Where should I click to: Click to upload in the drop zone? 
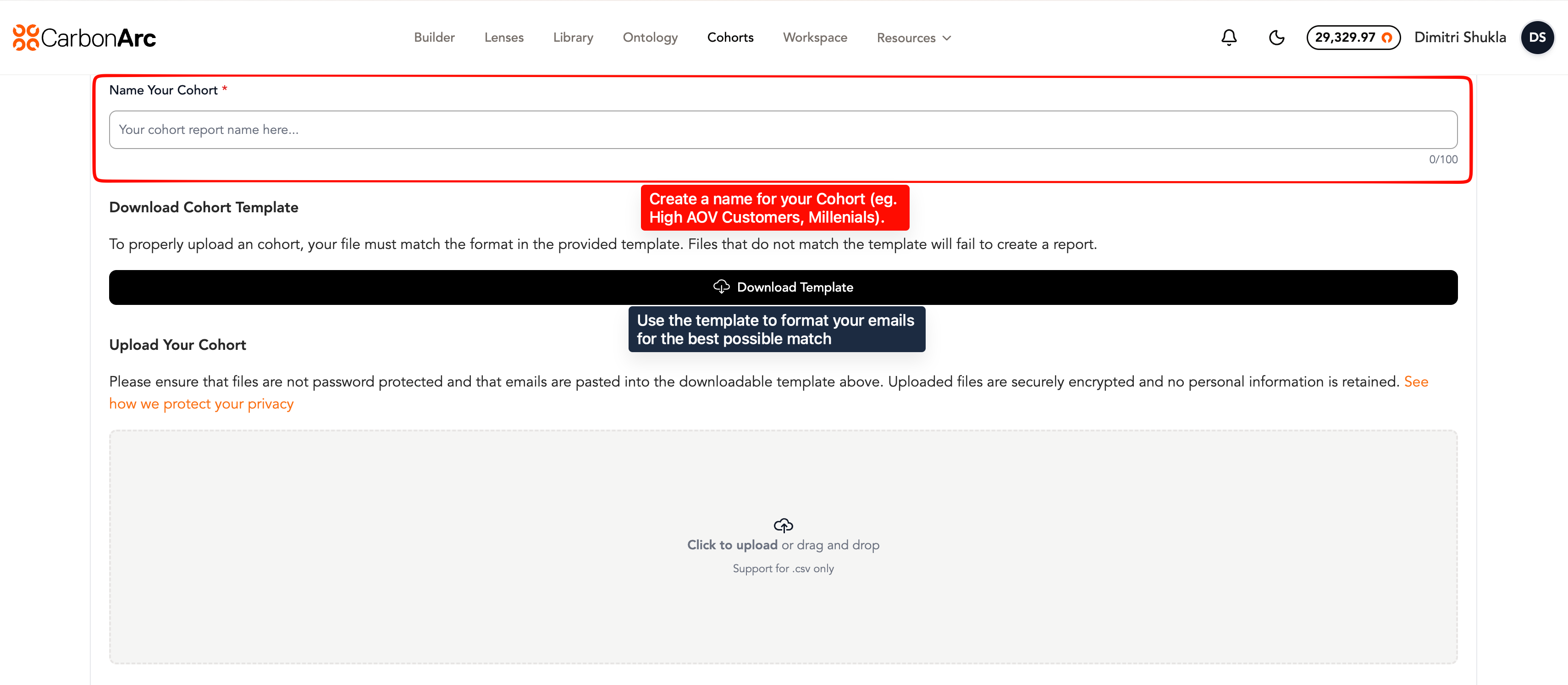[732, 545]
